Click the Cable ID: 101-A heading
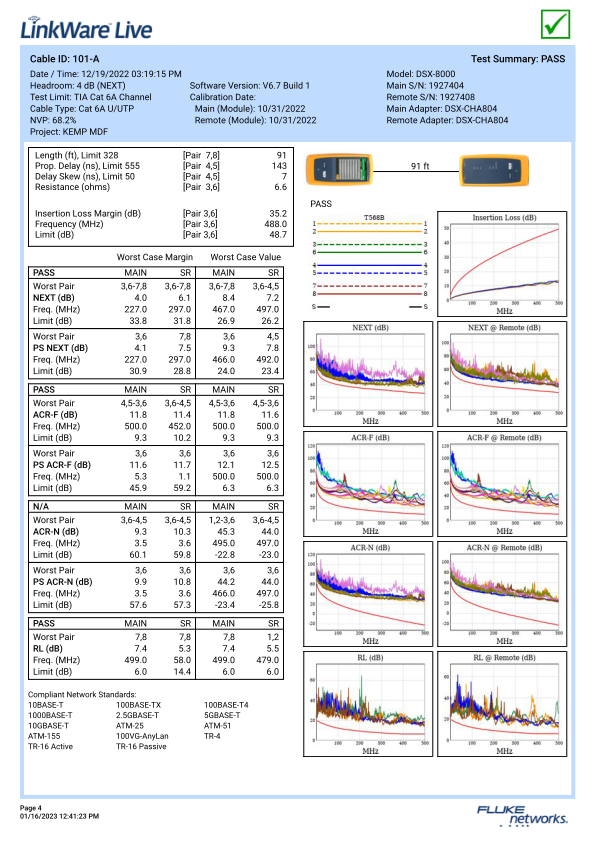 point(64,59)
